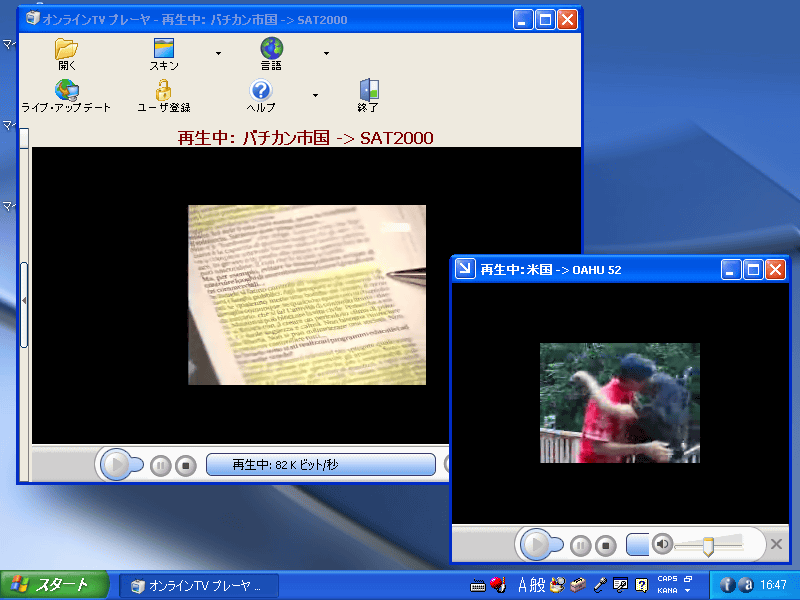Click the 再生中: 82 K ビット/秒 status display
800x600 pixels.
[321, 465]
